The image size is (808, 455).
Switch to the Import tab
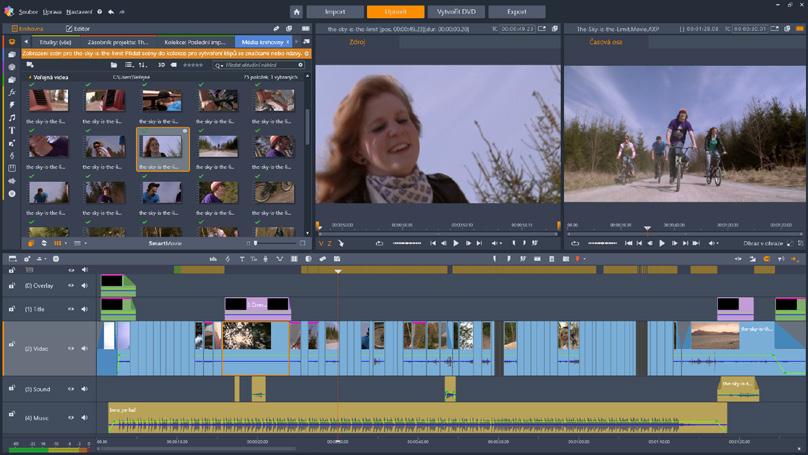pos(335,11)
